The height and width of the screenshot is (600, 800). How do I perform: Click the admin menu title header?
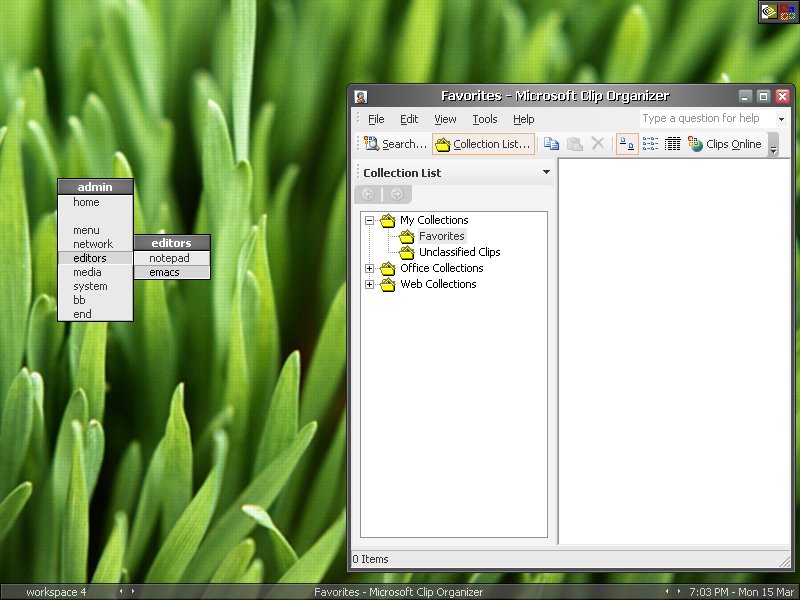click(x=95, y=187)
